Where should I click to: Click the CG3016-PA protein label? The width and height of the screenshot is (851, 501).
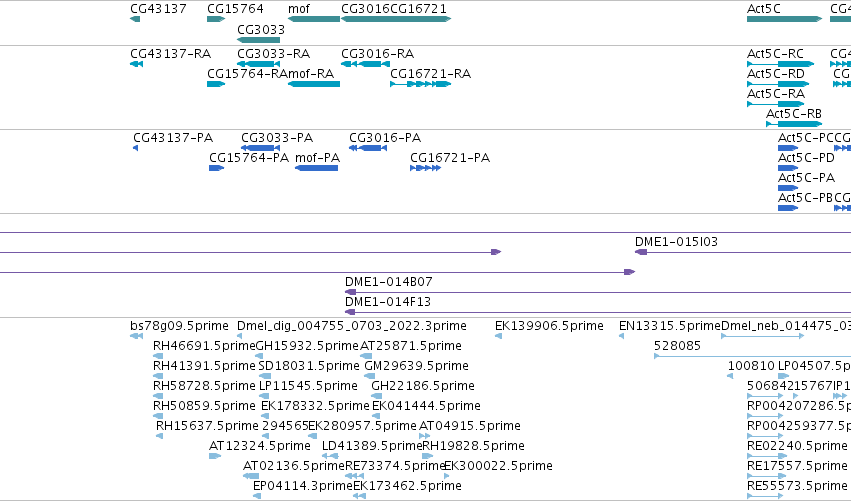coord(385,138)
